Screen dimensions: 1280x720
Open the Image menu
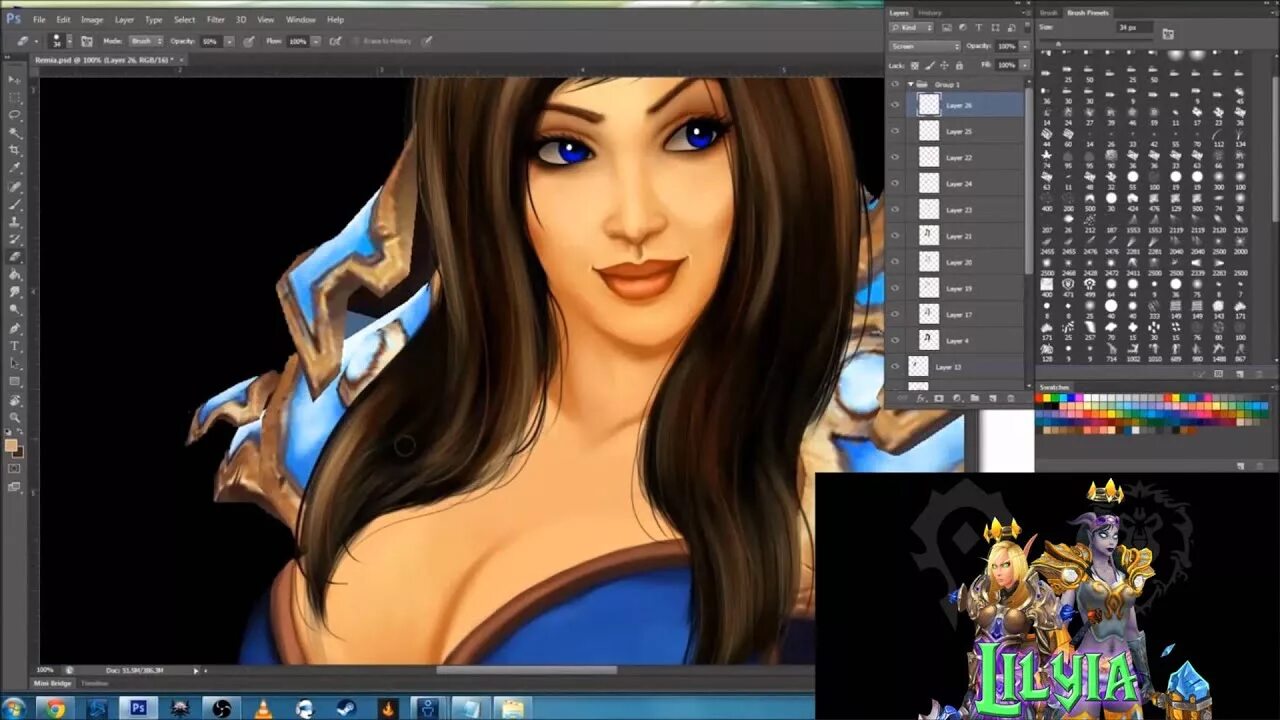coord(92,19)
